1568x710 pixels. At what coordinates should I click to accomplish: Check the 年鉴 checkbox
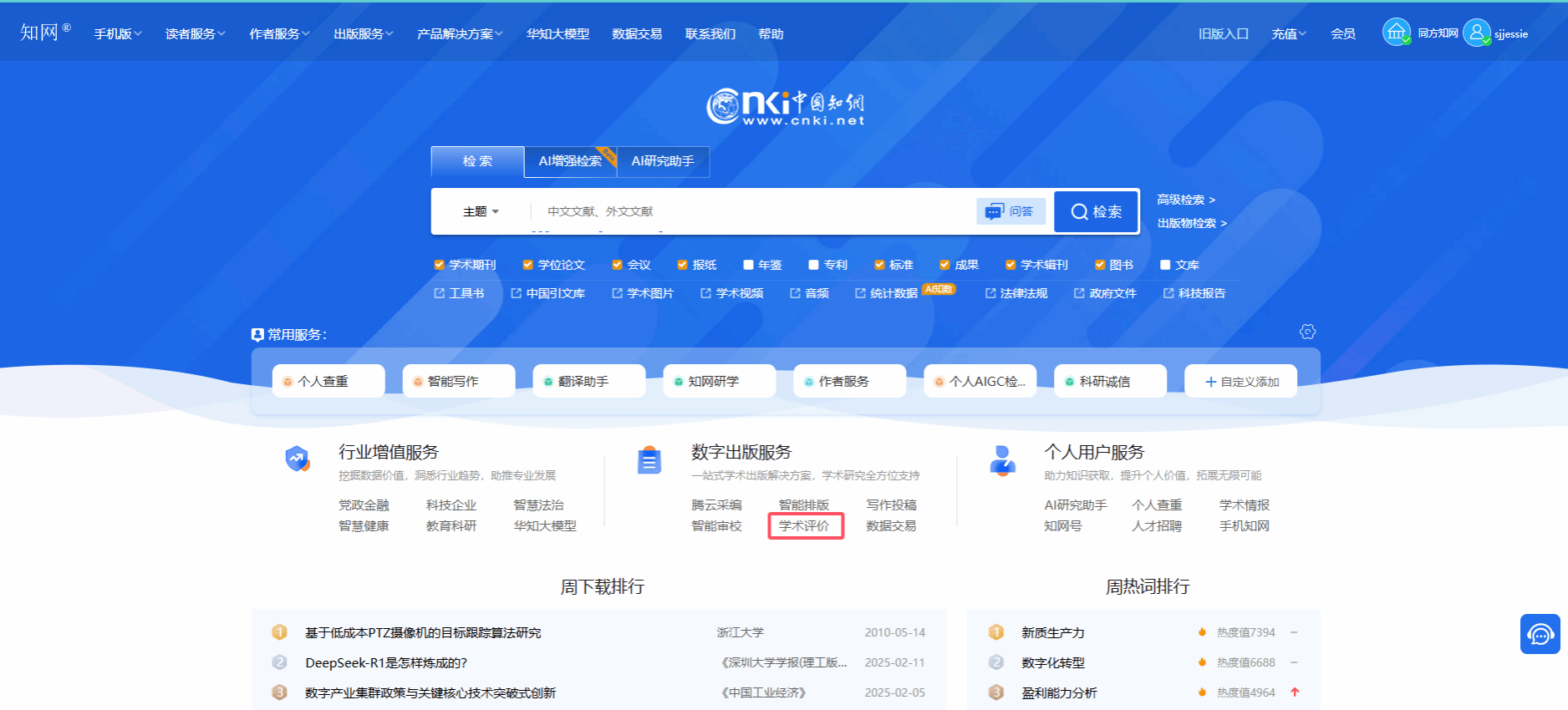coord(749,265)
